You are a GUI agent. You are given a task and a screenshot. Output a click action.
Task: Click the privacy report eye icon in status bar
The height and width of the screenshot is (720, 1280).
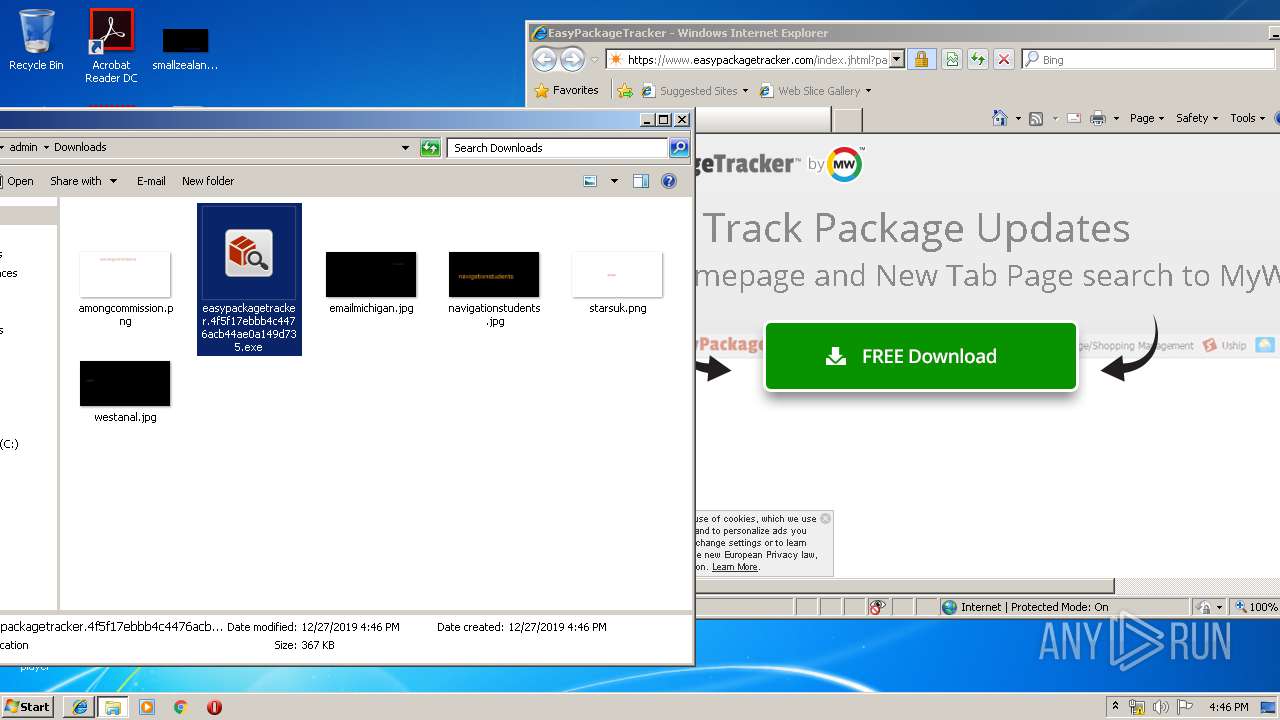click(877, 607)
